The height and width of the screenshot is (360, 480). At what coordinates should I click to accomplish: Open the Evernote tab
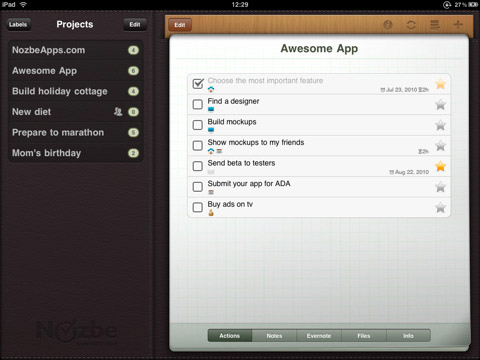tap(319, 336)
